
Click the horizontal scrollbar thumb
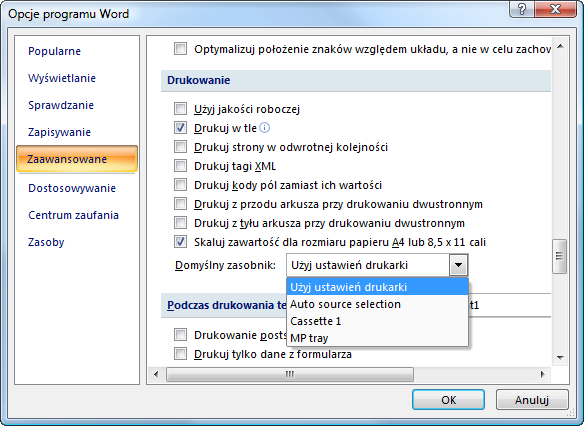(x=290, y=374)
